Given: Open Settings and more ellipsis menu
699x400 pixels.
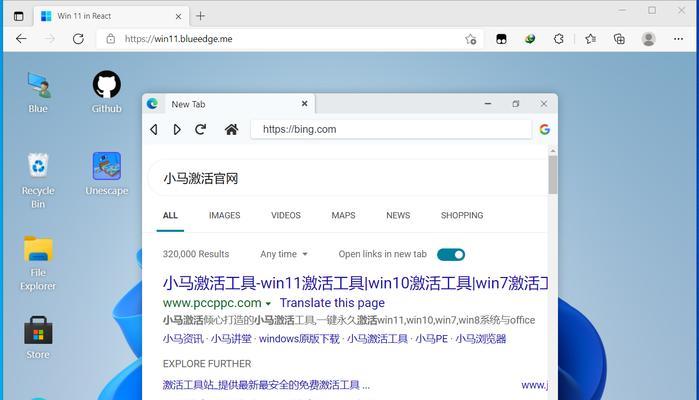Looking at the screenshot, I should [678, 39].
